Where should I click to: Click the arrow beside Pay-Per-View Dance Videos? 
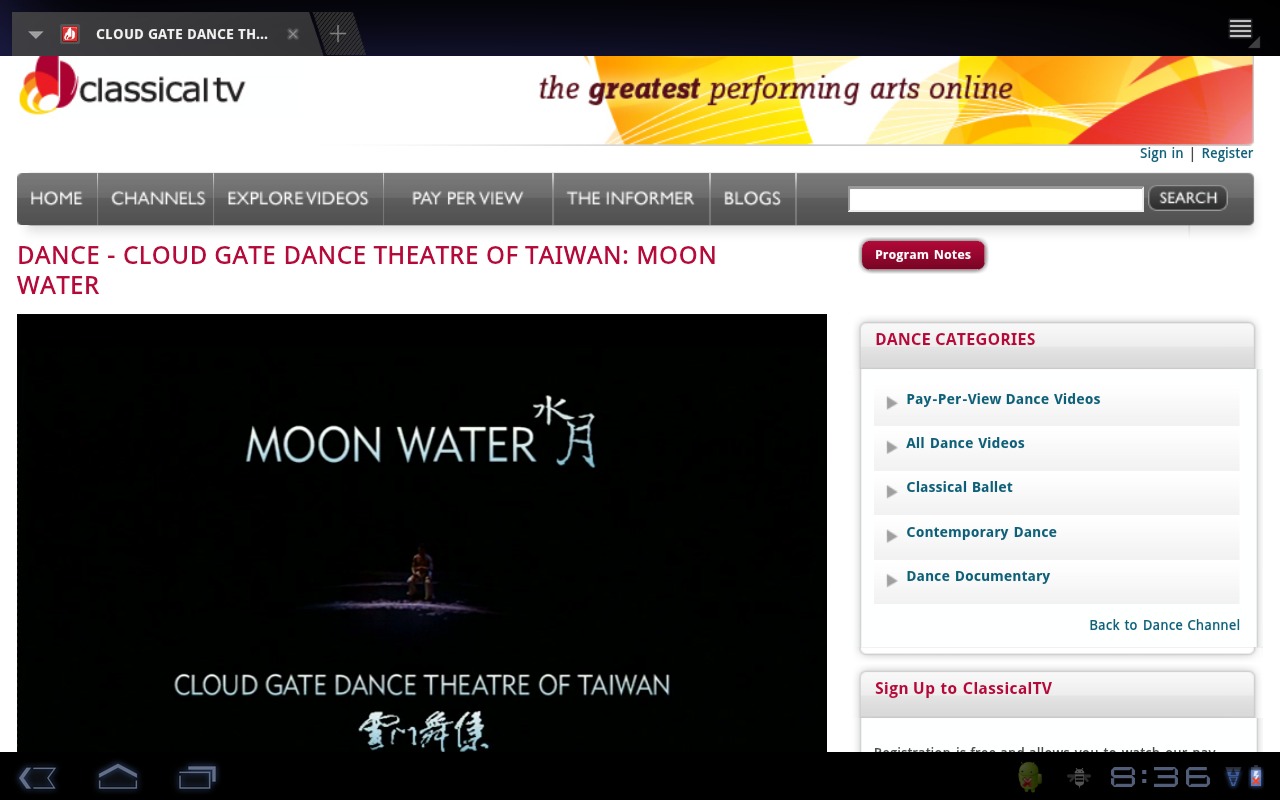892,403
